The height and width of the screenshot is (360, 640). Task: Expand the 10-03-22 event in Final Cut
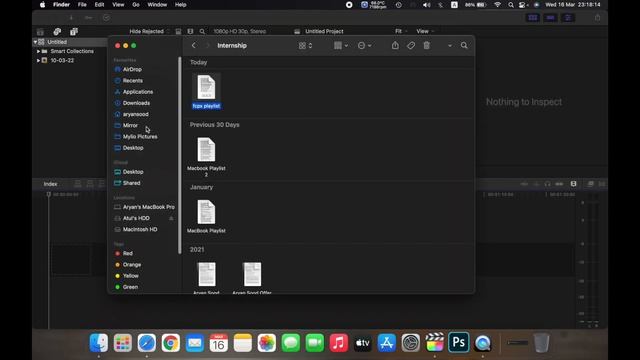click(38, 60)
